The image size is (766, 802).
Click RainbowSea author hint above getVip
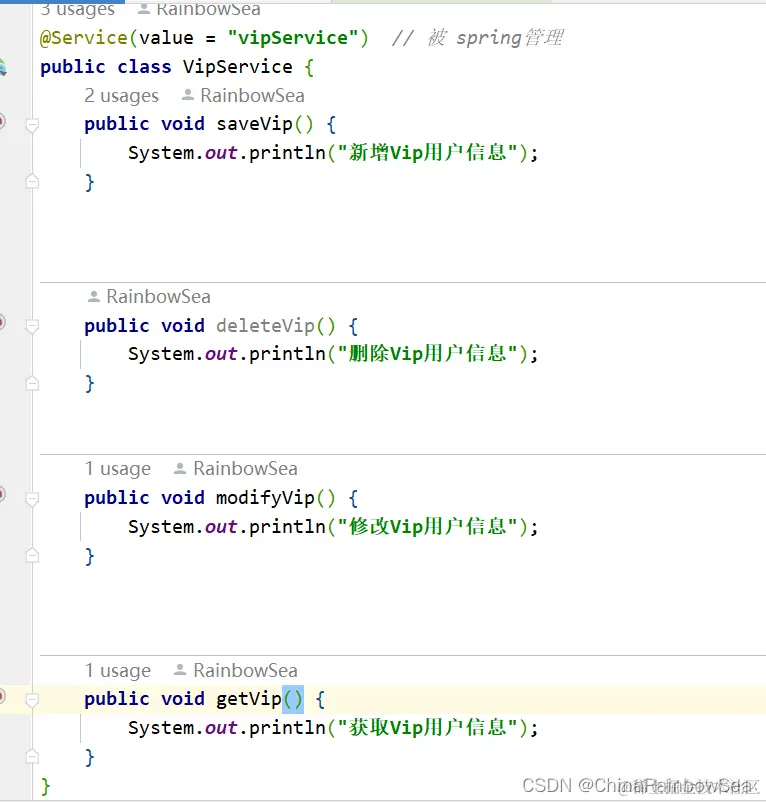click(x=245, y=670)
